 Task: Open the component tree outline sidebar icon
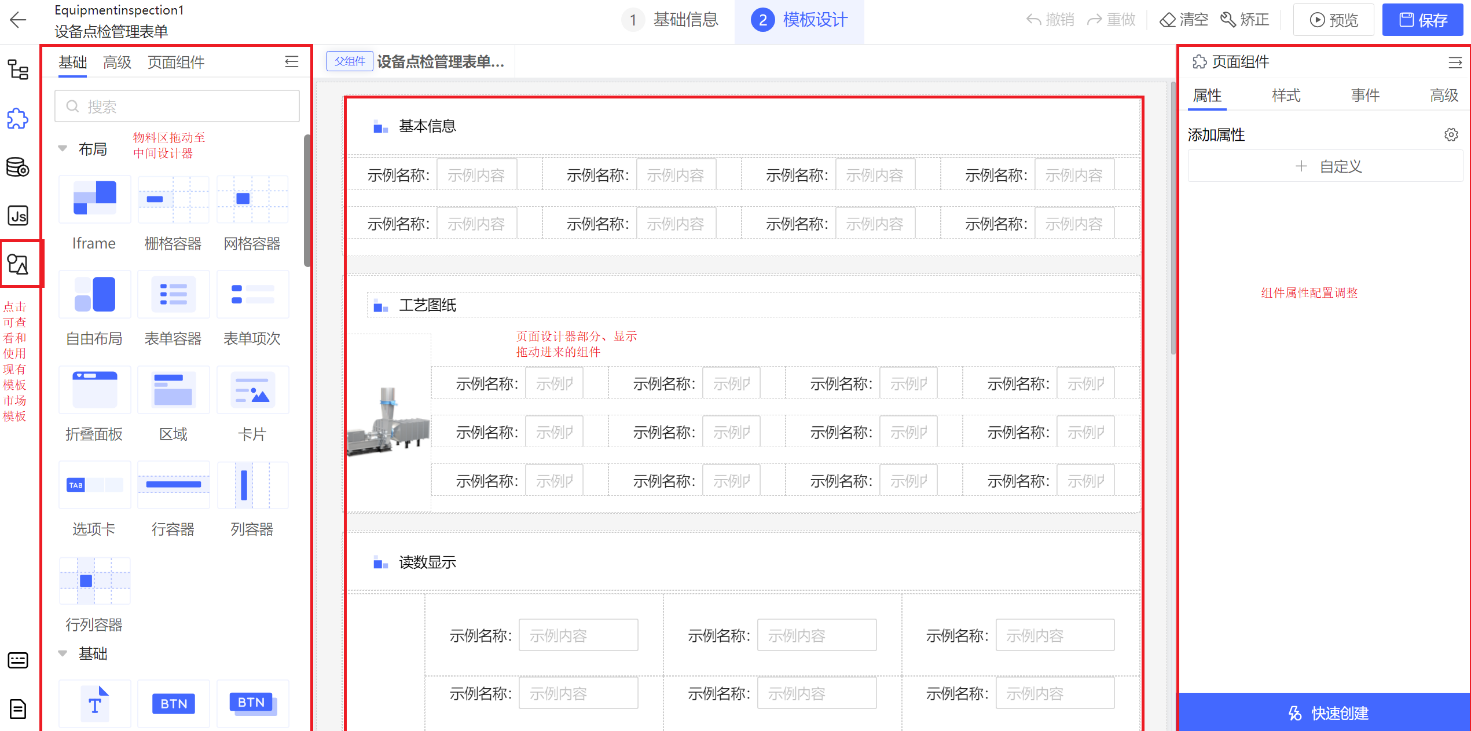point(18,70)
